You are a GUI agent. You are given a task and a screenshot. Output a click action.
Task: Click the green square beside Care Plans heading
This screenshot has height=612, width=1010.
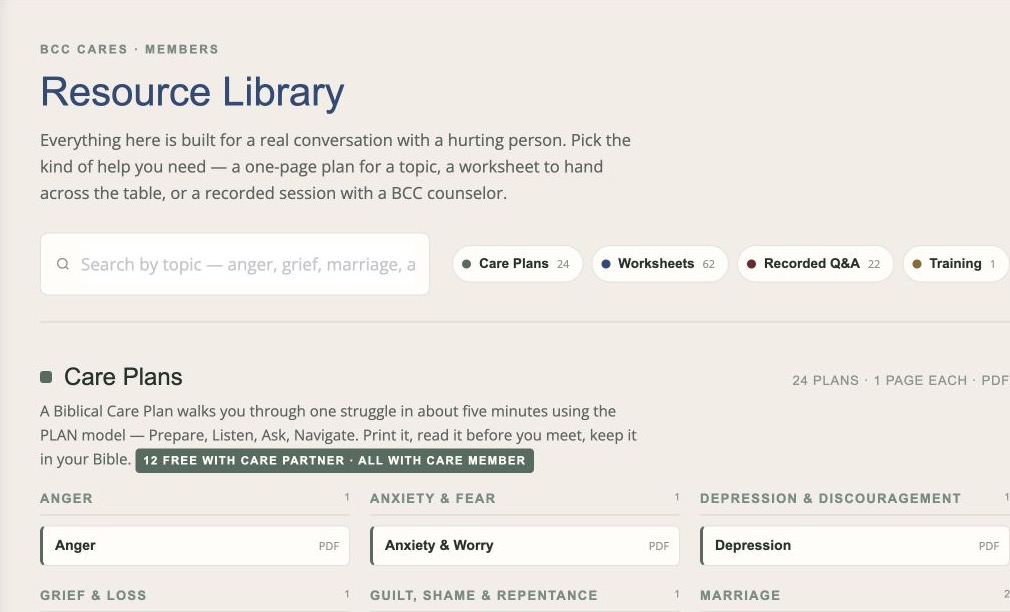pos(46,377)
